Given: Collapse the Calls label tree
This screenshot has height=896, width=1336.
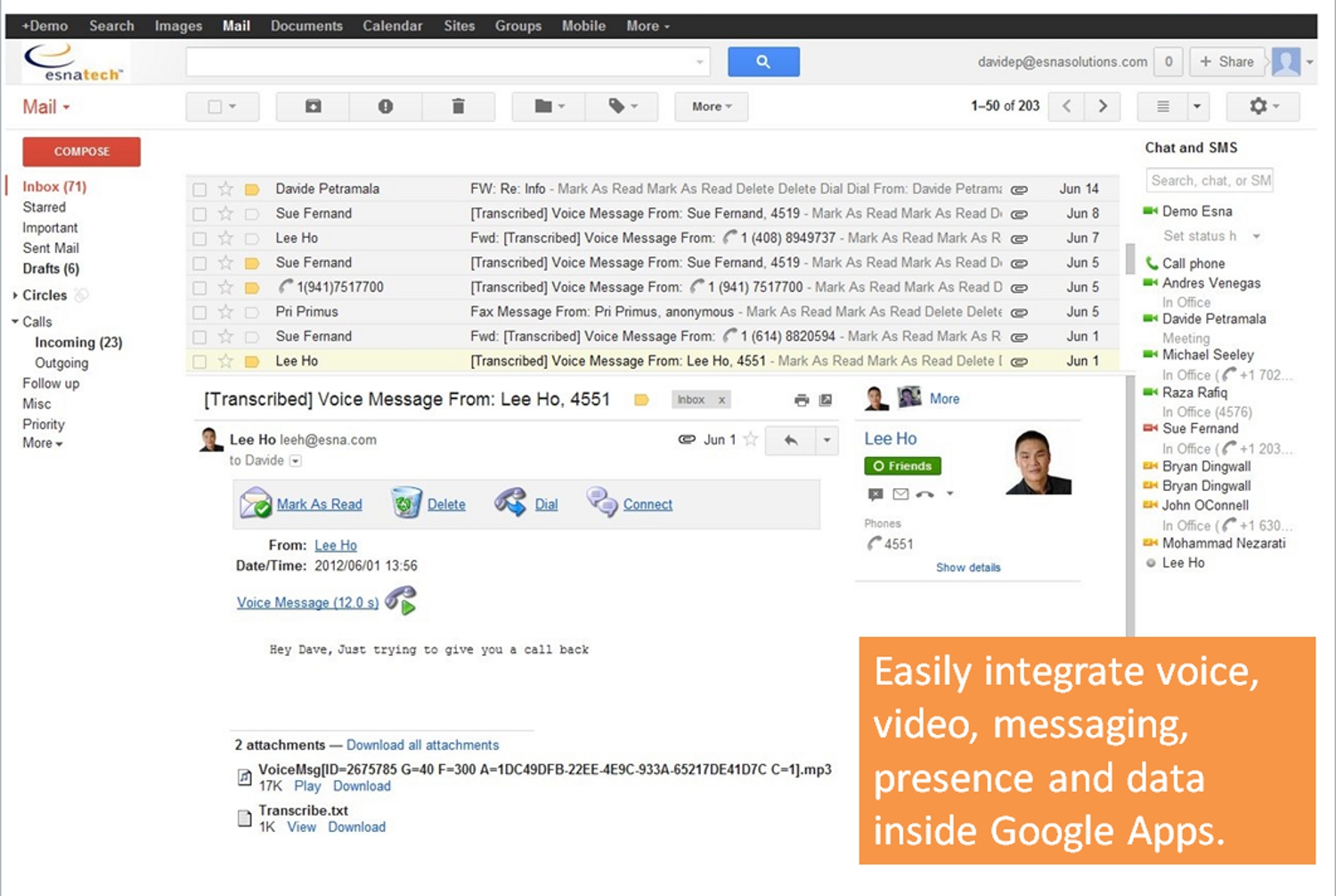Looking at the screenshot, I should 15,322.
